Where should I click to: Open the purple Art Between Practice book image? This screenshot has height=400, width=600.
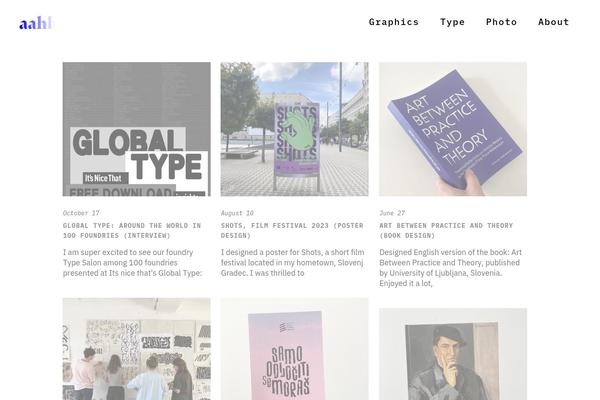453,129
